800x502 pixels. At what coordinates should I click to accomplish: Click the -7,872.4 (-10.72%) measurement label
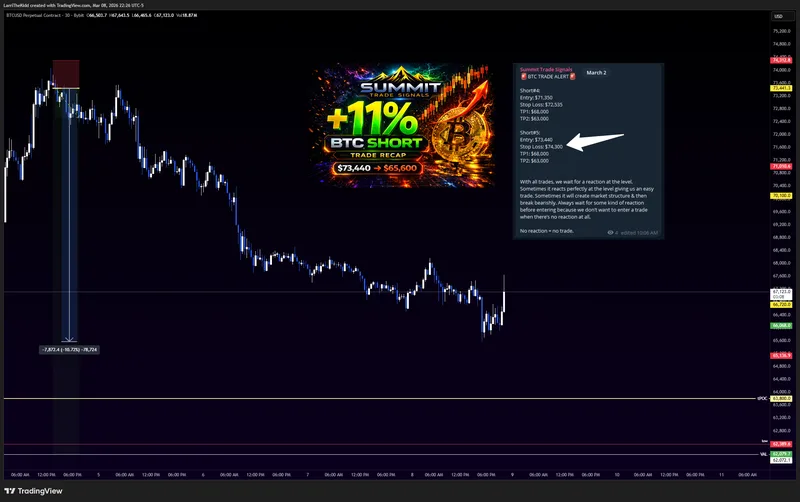(x=69, y=349)
